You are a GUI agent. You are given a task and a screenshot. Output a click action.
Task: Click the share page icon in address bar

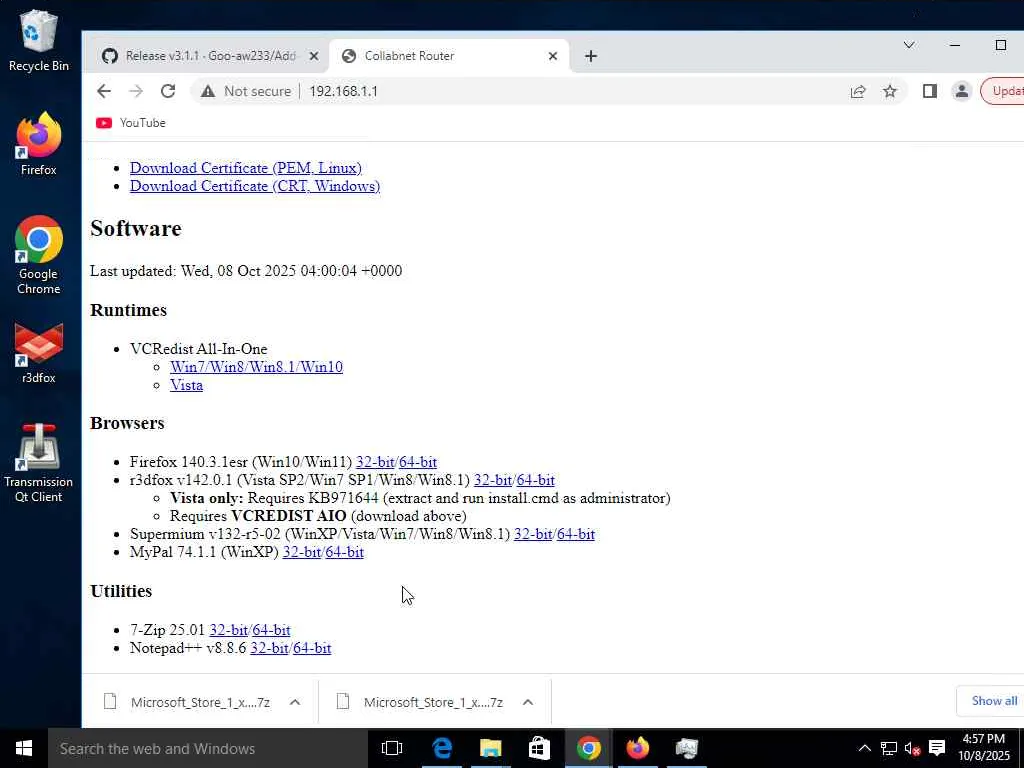[858, 91]
